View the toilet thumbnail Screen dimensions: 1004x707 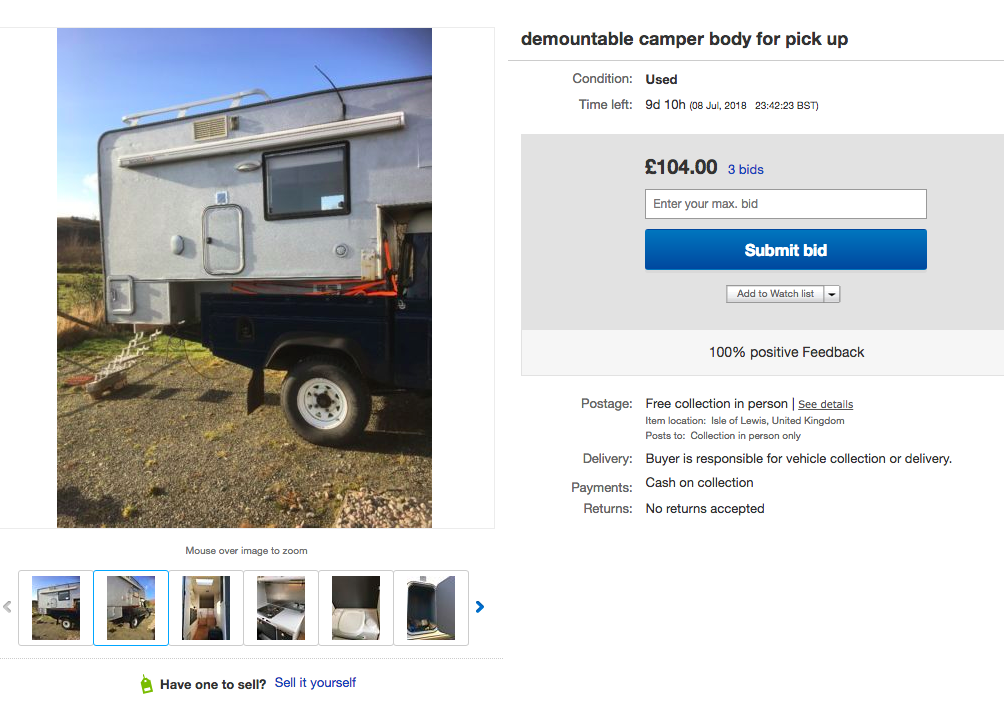(356, 608)
